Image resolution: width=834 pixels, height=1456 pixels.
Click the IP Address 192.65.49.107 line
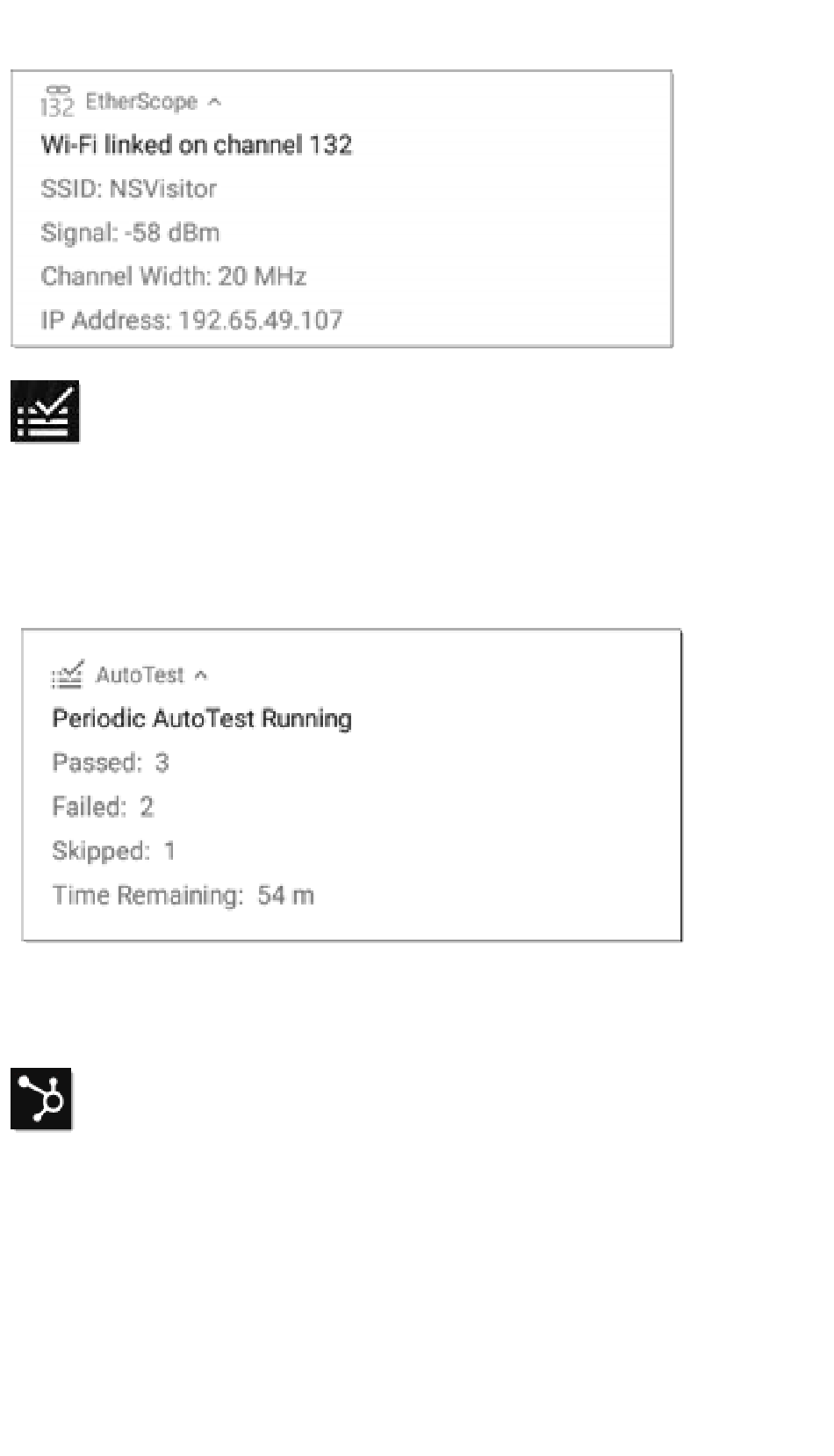191,320
